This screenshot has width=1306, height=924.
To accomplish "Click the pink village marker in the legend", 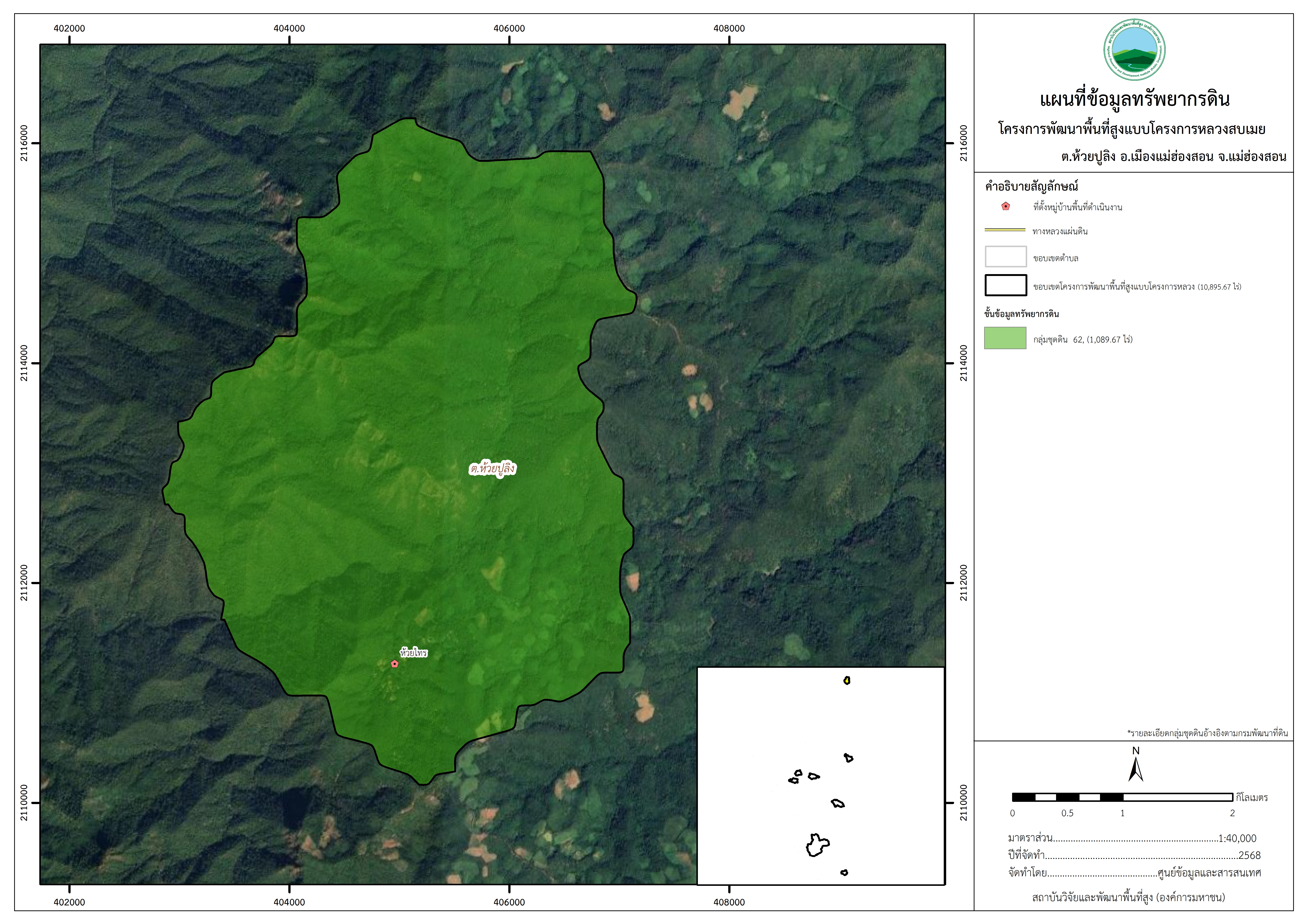I will click(1006, 207).
